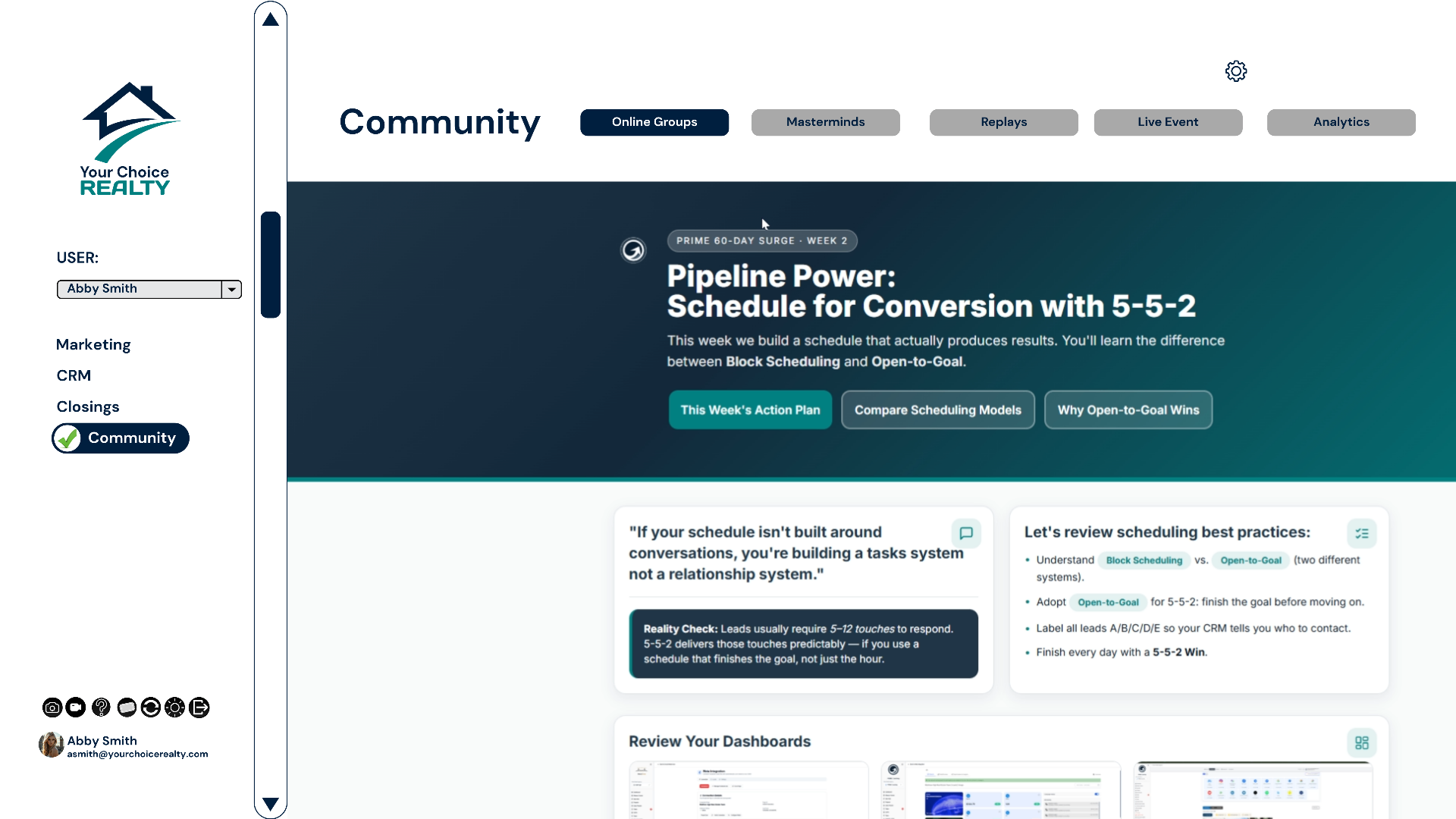Viewport: 1456px width, 819px height.
Task: Click the USER: label
Action: coord(77,258)
